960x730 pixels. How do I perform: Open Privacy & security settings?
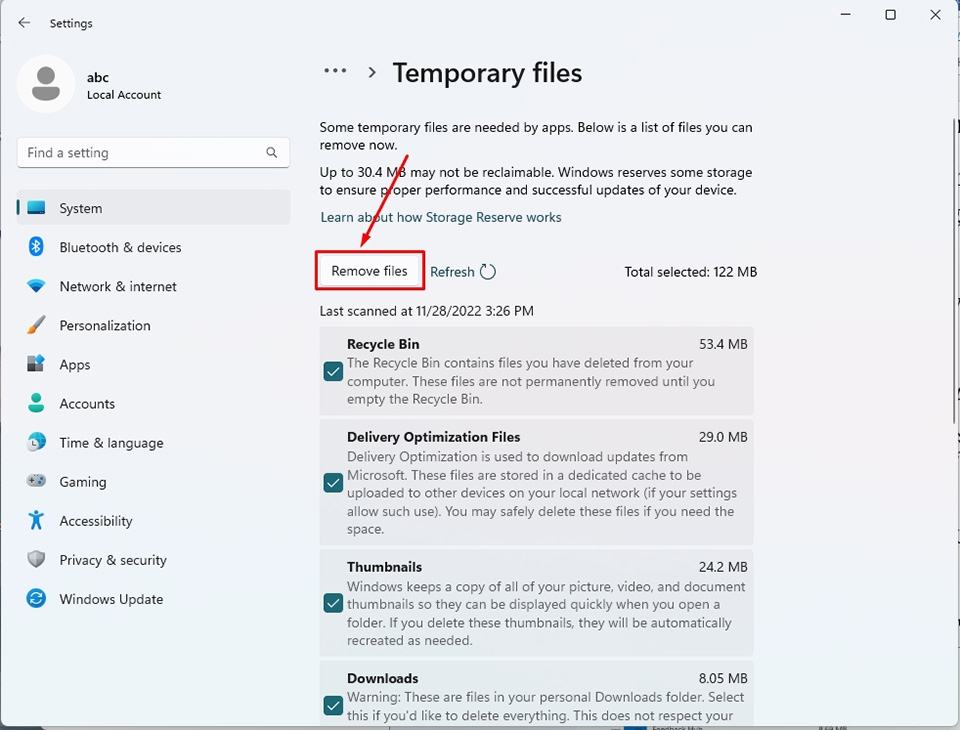[x=153, y=560]
